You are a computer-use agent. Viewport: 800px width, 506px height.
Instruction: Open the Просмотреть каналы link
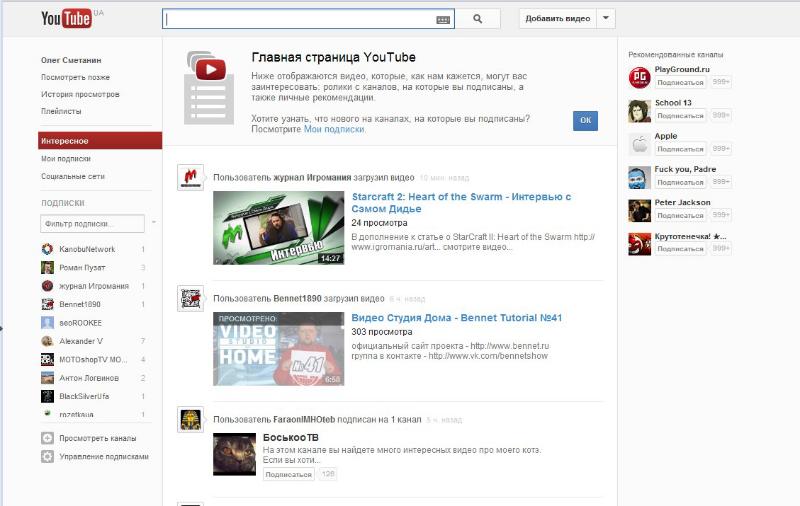(x=97, y=438)
